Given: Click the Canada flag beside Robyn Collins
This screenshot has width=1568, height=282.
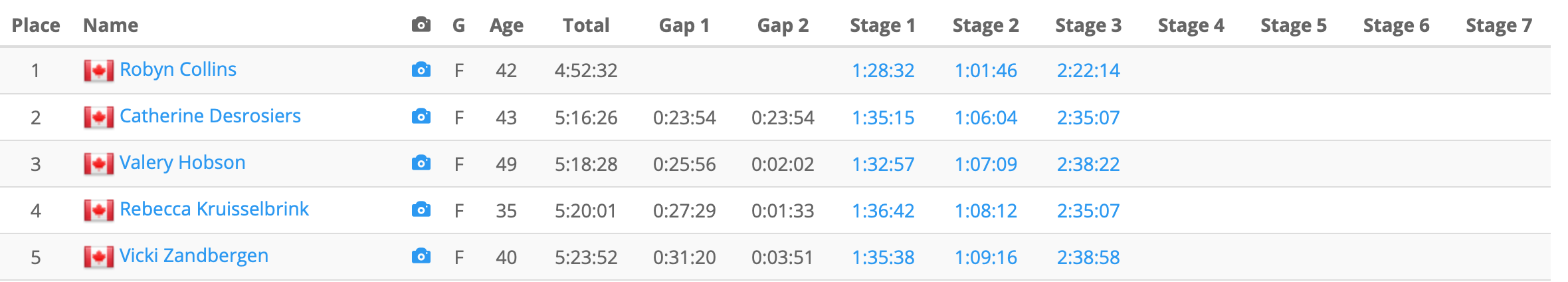Looking at the screenshot, I should coord(98,70).
